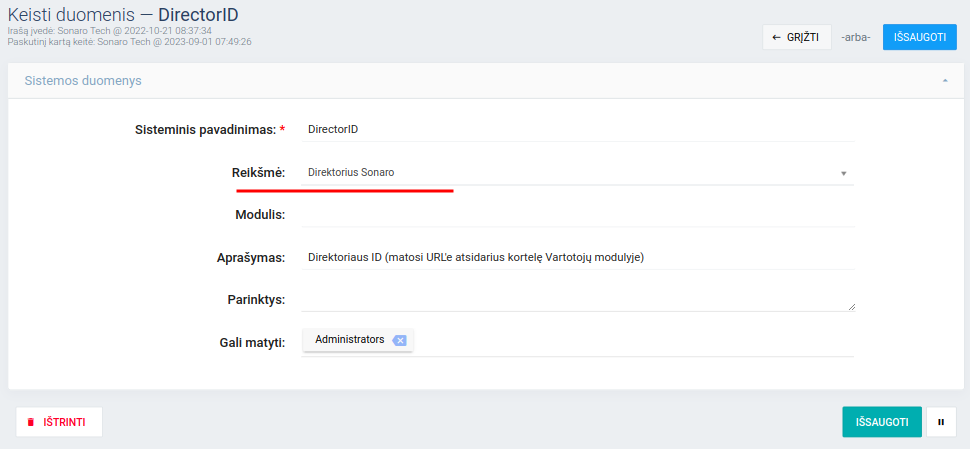Click empty area of Gali matyti field
The image size is (970, 449).
click(630, 341)
